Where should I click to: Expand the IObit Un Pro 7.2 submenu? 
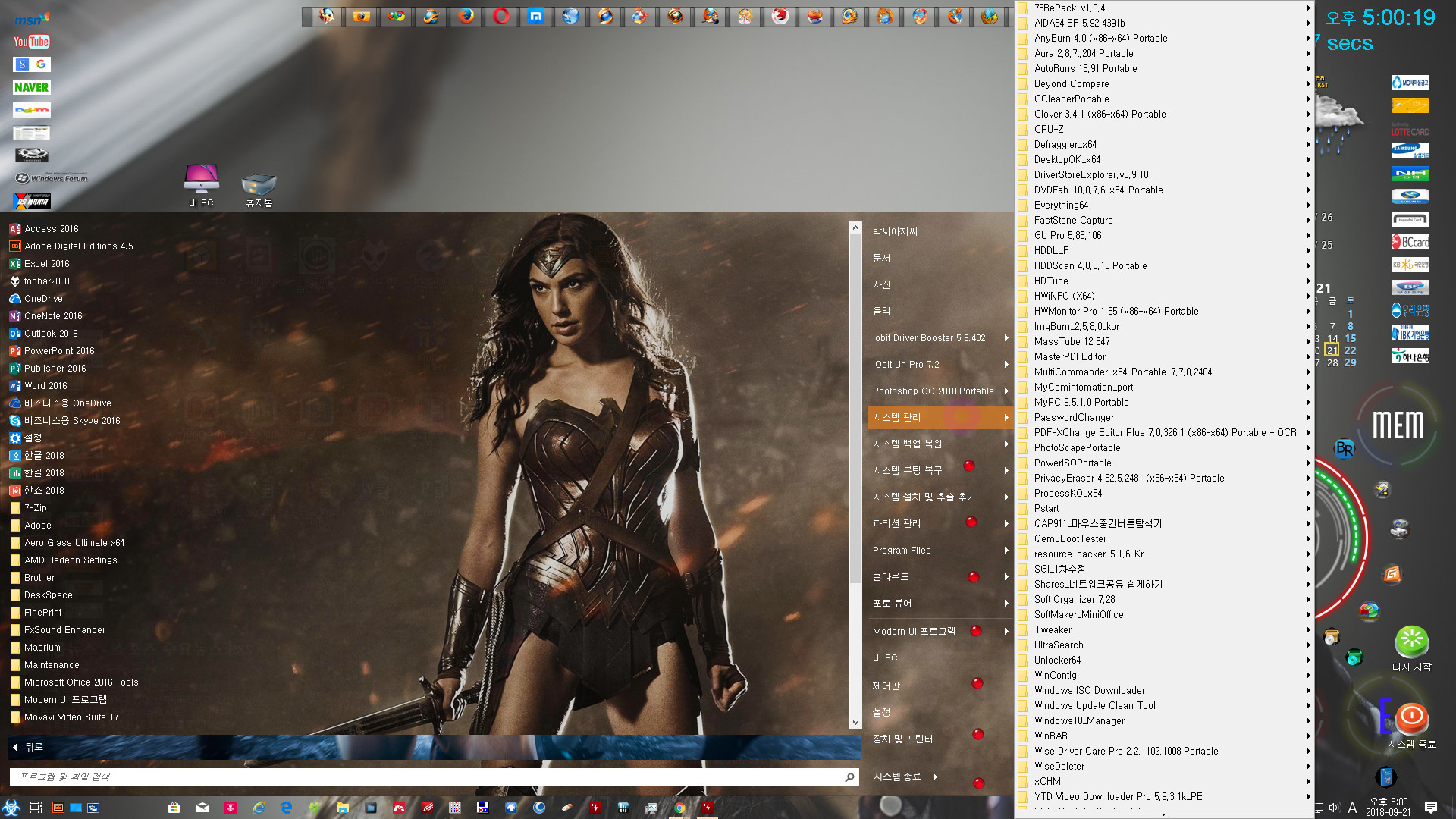940,364
